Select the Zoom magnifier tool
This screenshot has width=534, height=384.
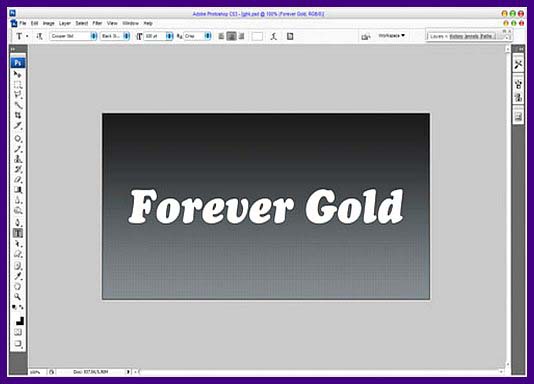tap(17, 297)
